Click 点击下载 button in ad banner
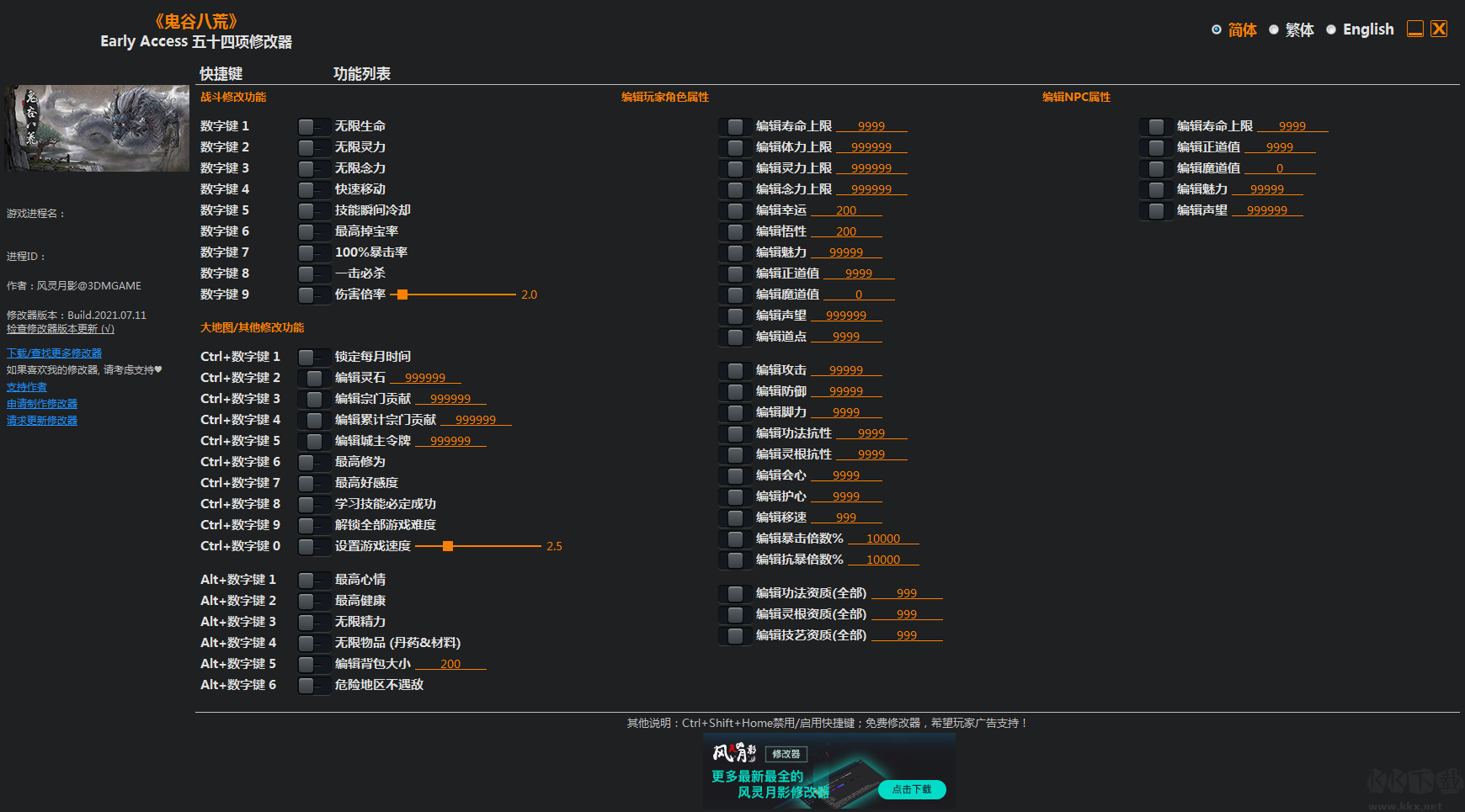 coord(912,789)
